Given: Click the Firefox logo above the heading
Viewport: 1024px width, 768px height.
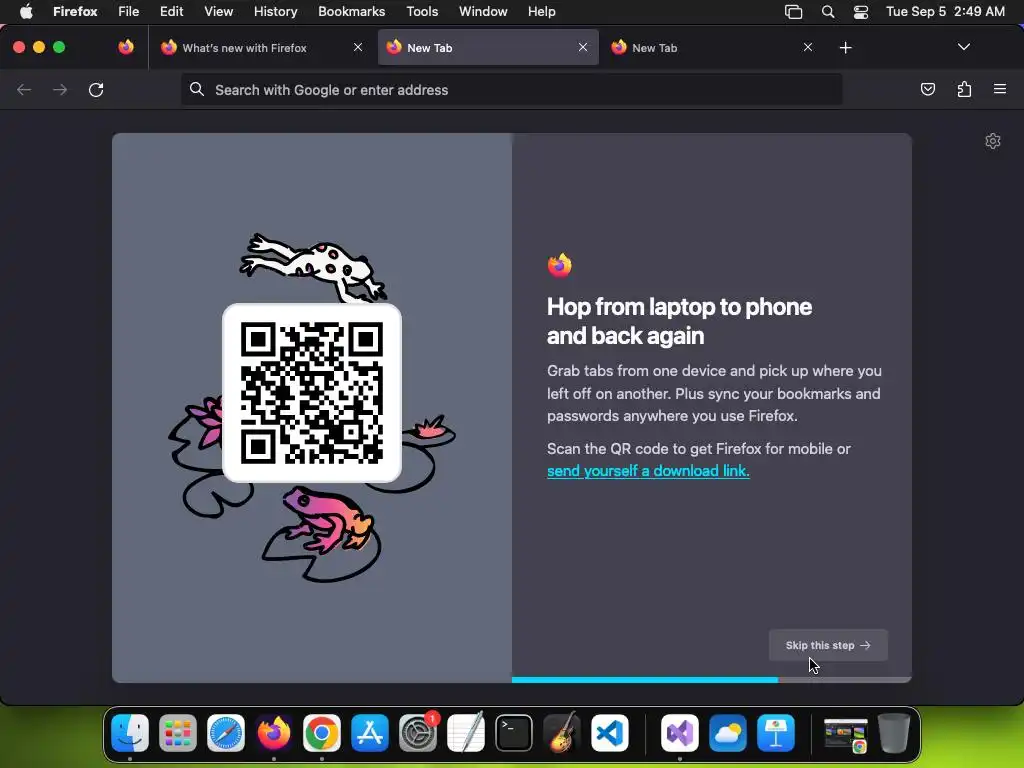Looking at the screenshot, I should (x=560, y=265).
